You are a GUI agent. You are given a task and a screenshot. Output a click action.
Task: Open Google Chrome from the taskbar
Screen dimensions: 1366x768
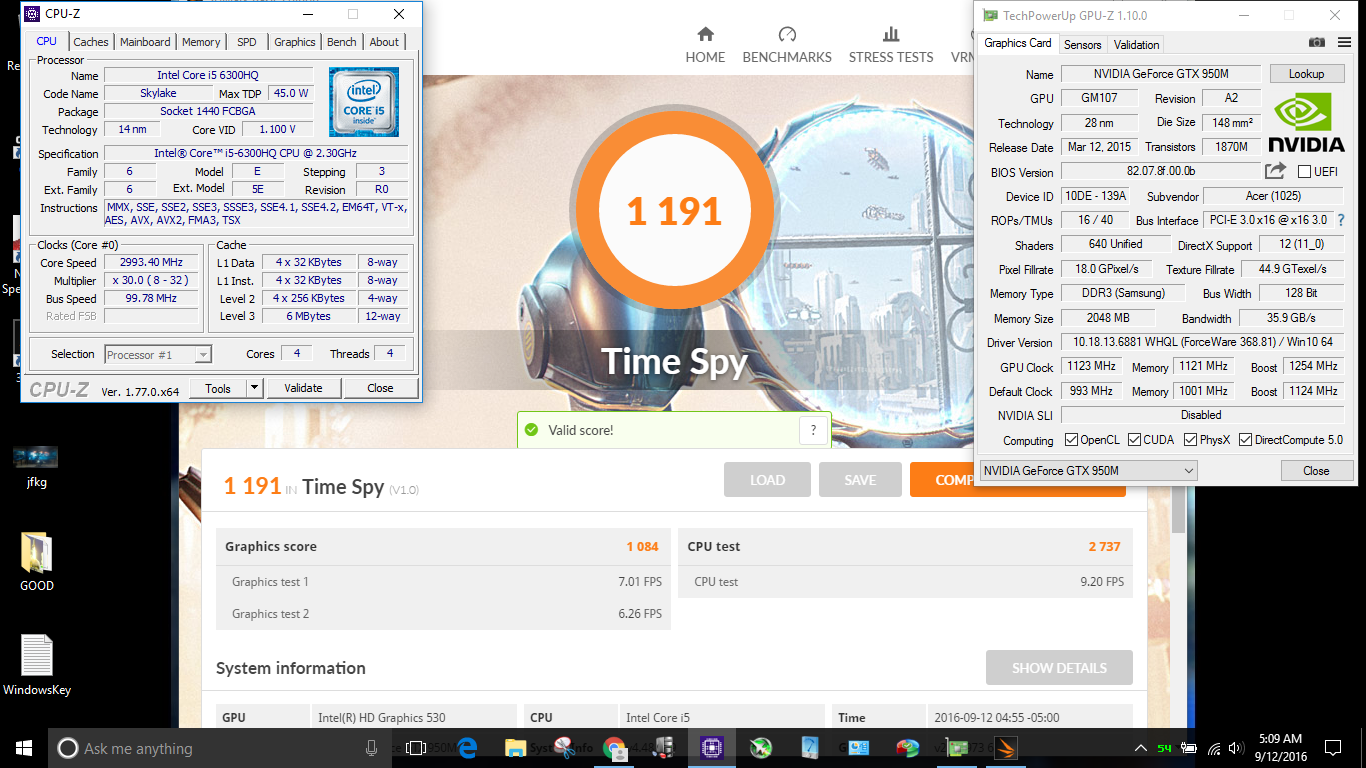[x=614, y=748]
